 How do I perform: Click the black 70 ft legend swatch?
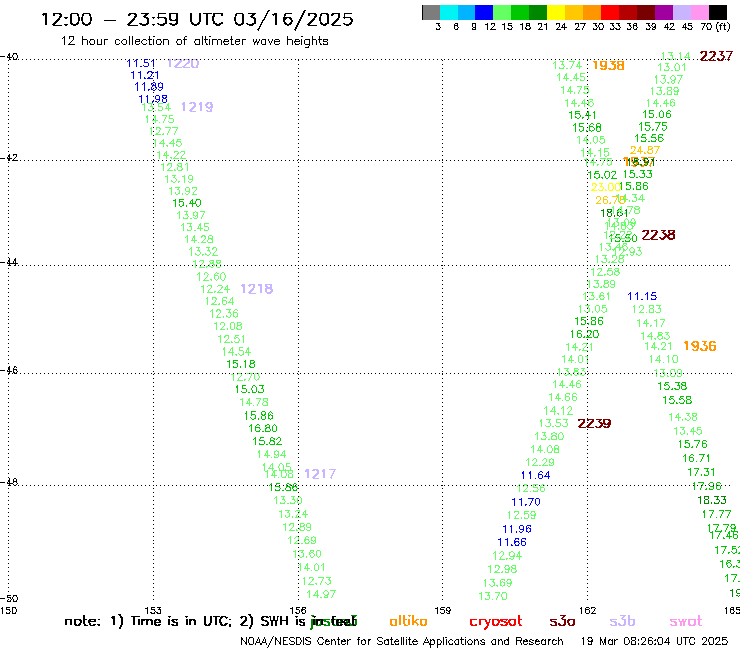[718, 12]
